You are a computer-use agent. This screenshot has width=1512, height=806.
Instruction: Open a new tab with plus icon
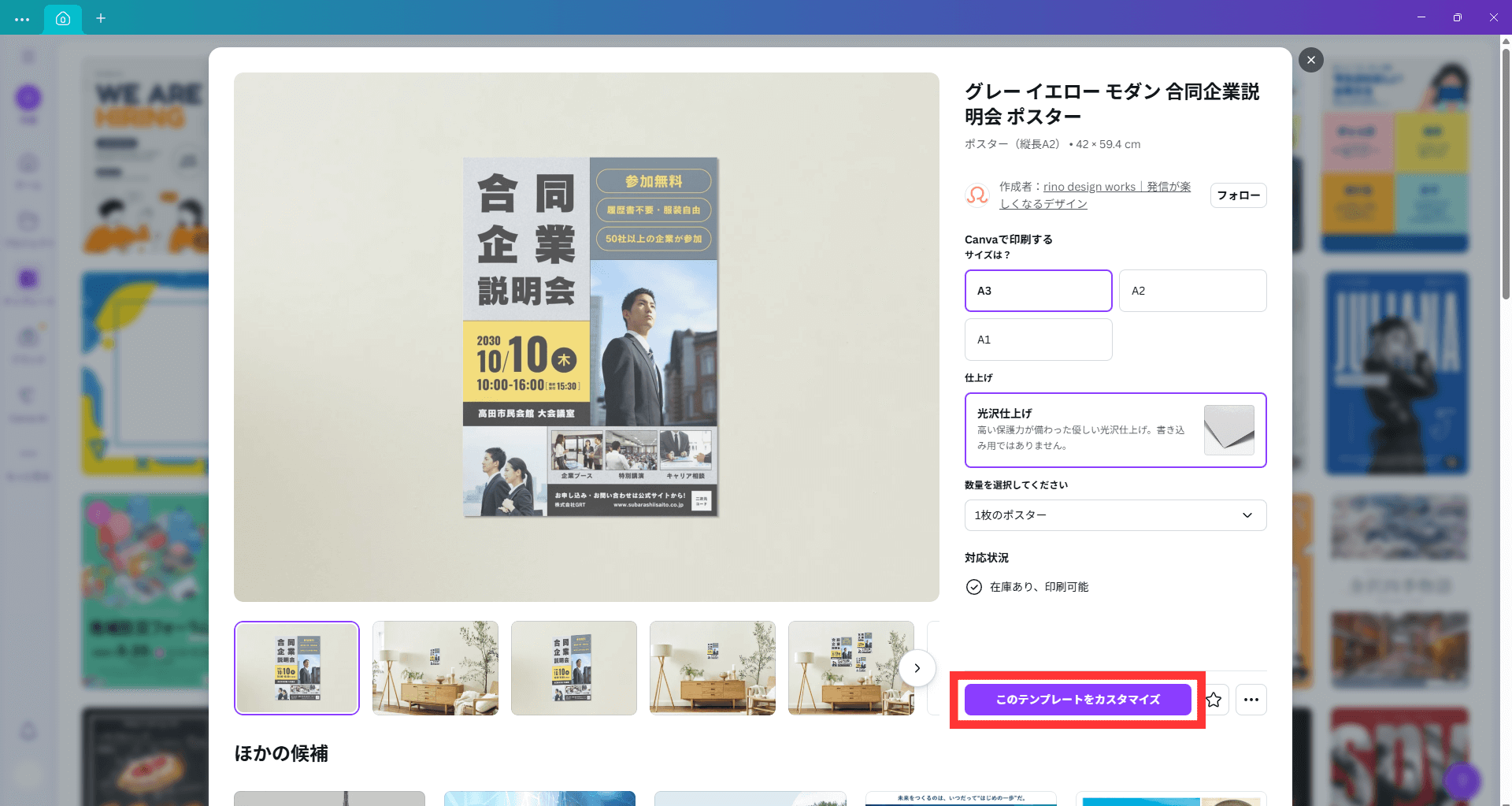click(x=101, y=18)
